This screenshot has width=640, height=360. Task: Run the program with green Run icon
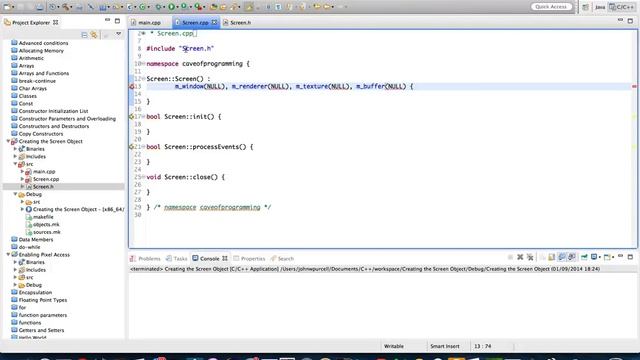point(171,7)
